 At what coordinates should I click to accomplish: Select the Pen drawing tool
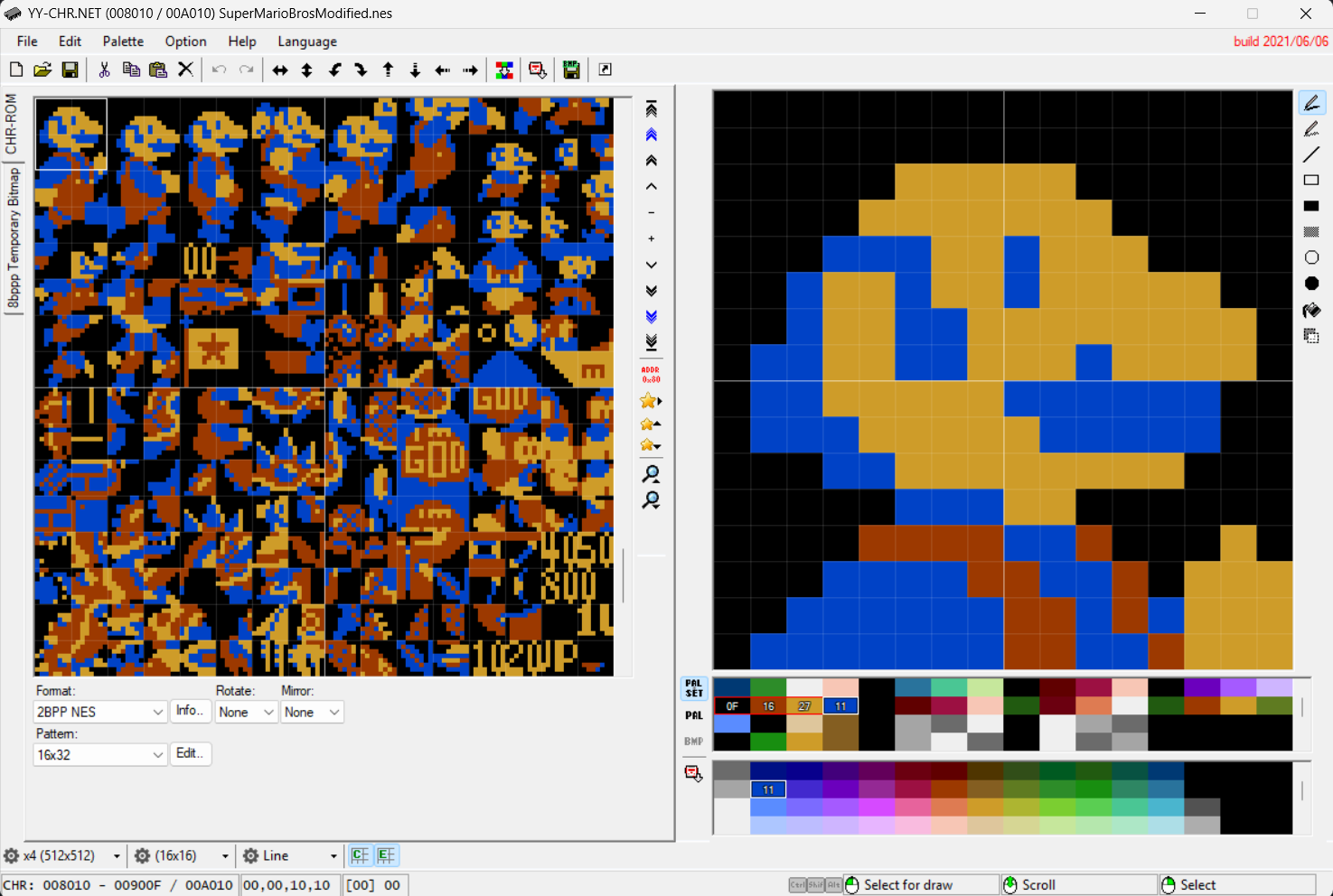(1312, 103)
